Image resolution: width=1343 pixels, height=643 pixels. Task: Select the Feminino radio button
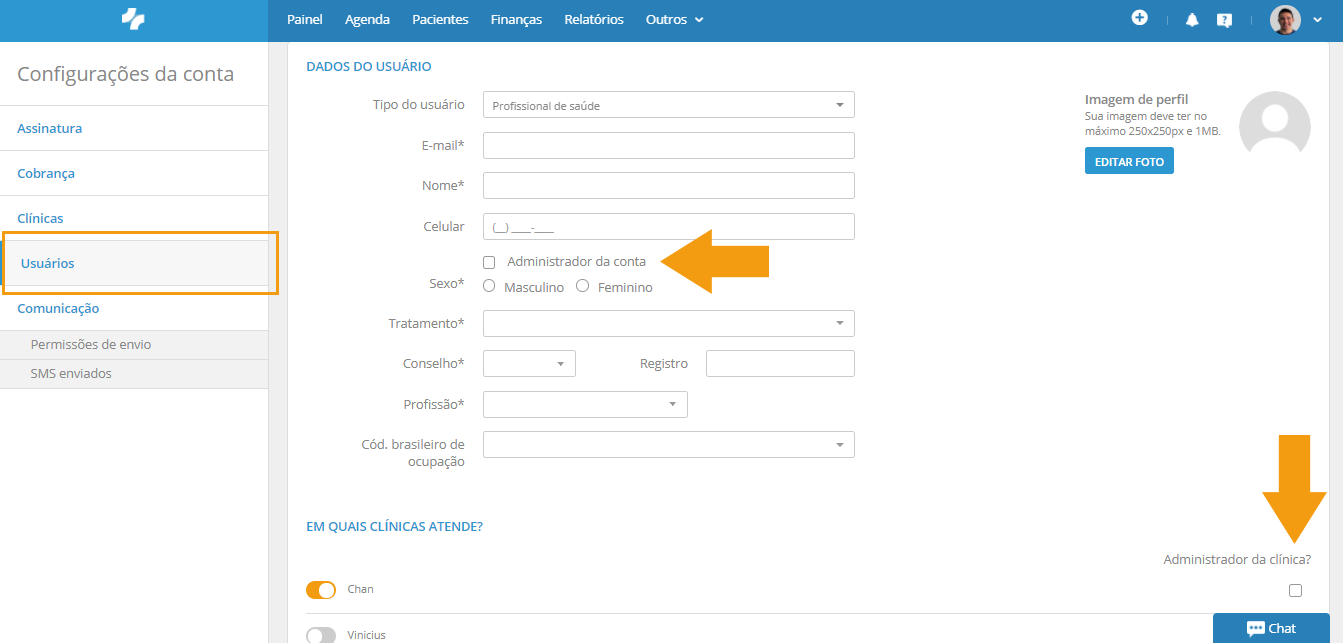tap(583, 286)
